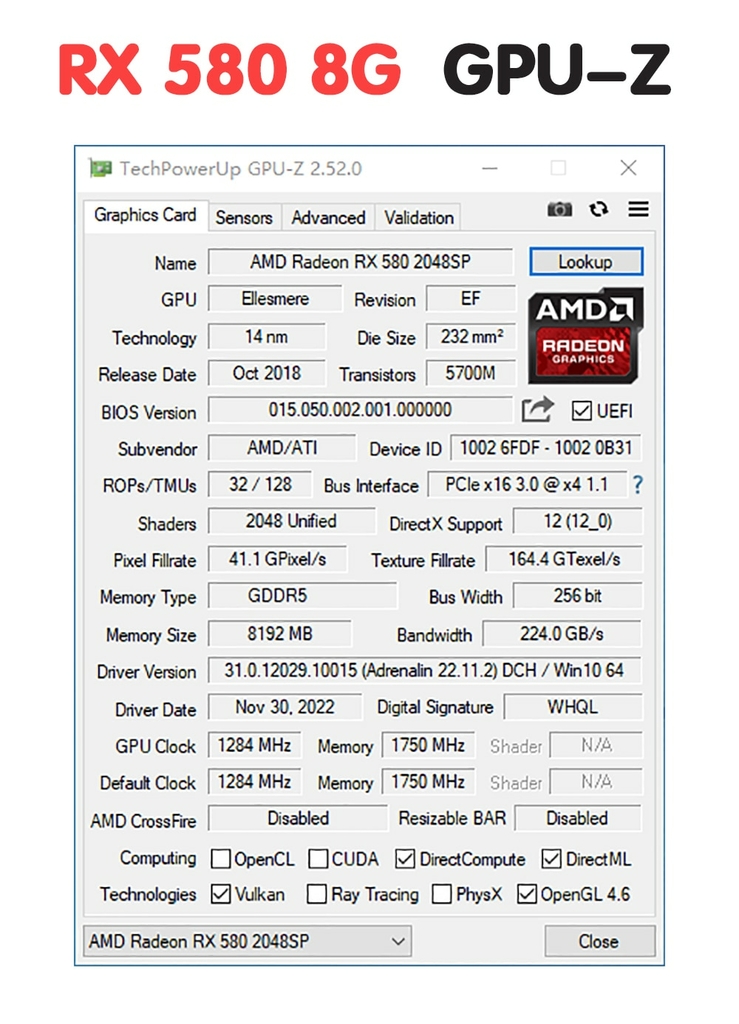The height and width of the screenshot is (1024, 739).
Task: Toggle the OpenGL 4.6 checkbox
Action: pyautogui.click(x=526, y=894)
